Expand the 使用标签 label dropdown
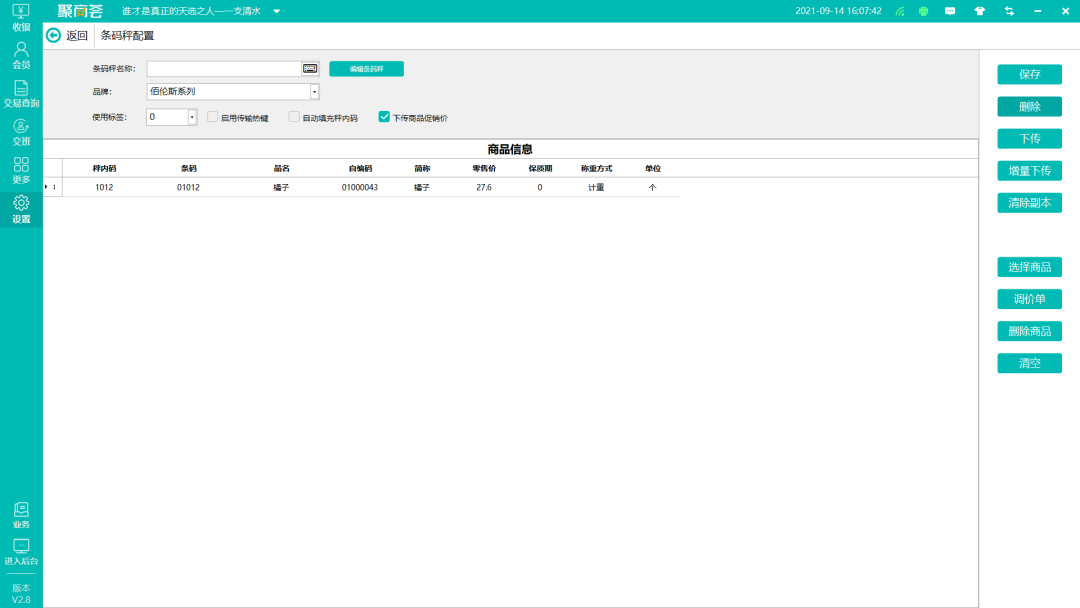 pyautogui.click(x=192, y=117)
